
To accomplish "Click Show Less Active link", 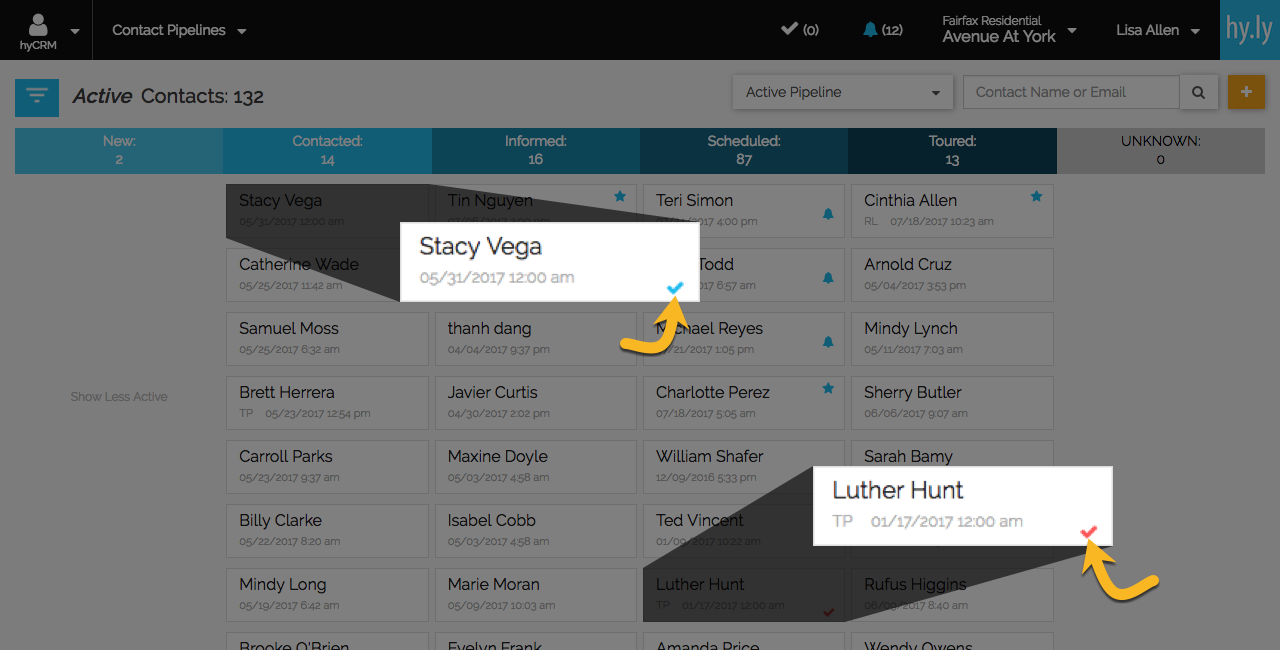I will [119, 397].
